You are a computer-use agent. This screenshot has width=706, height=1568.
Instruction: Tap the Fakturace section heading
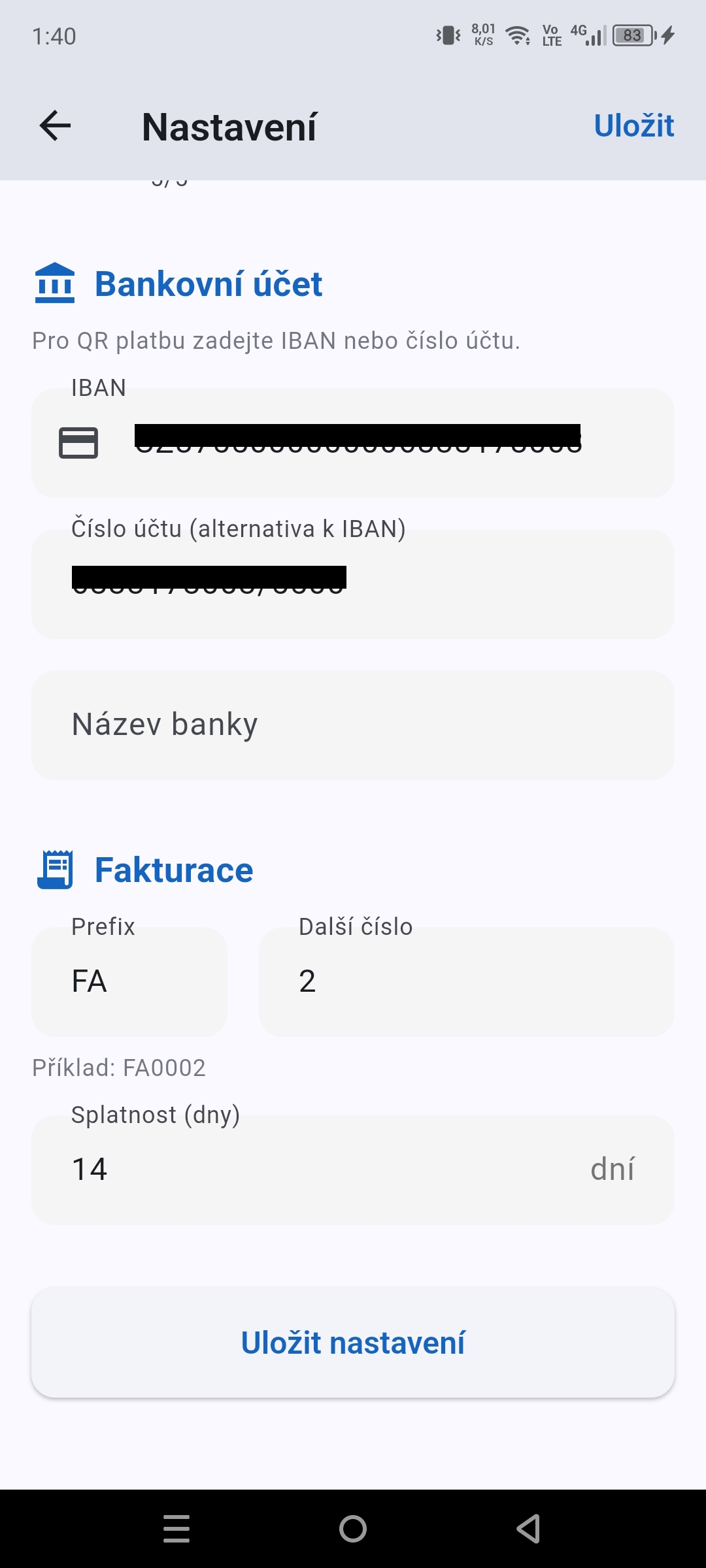[x=174, y=870]
